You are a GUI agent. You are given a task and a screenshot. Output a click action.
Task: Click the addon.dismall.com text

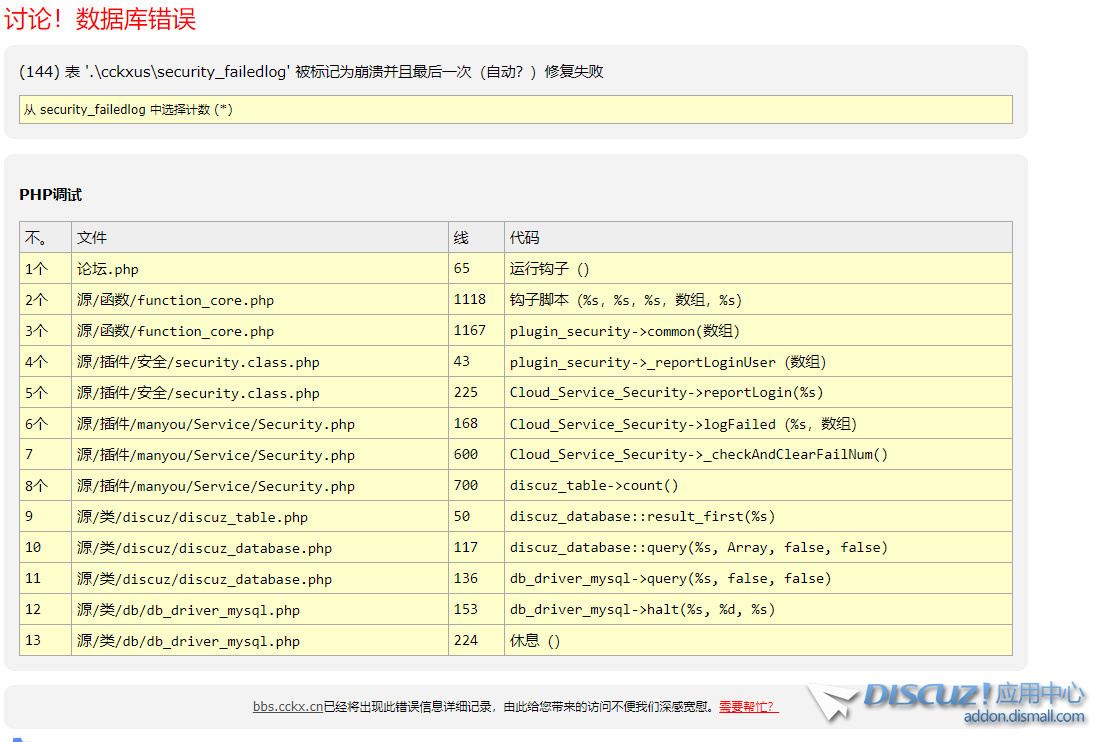pyautogui.click(x=1023, y=716)
